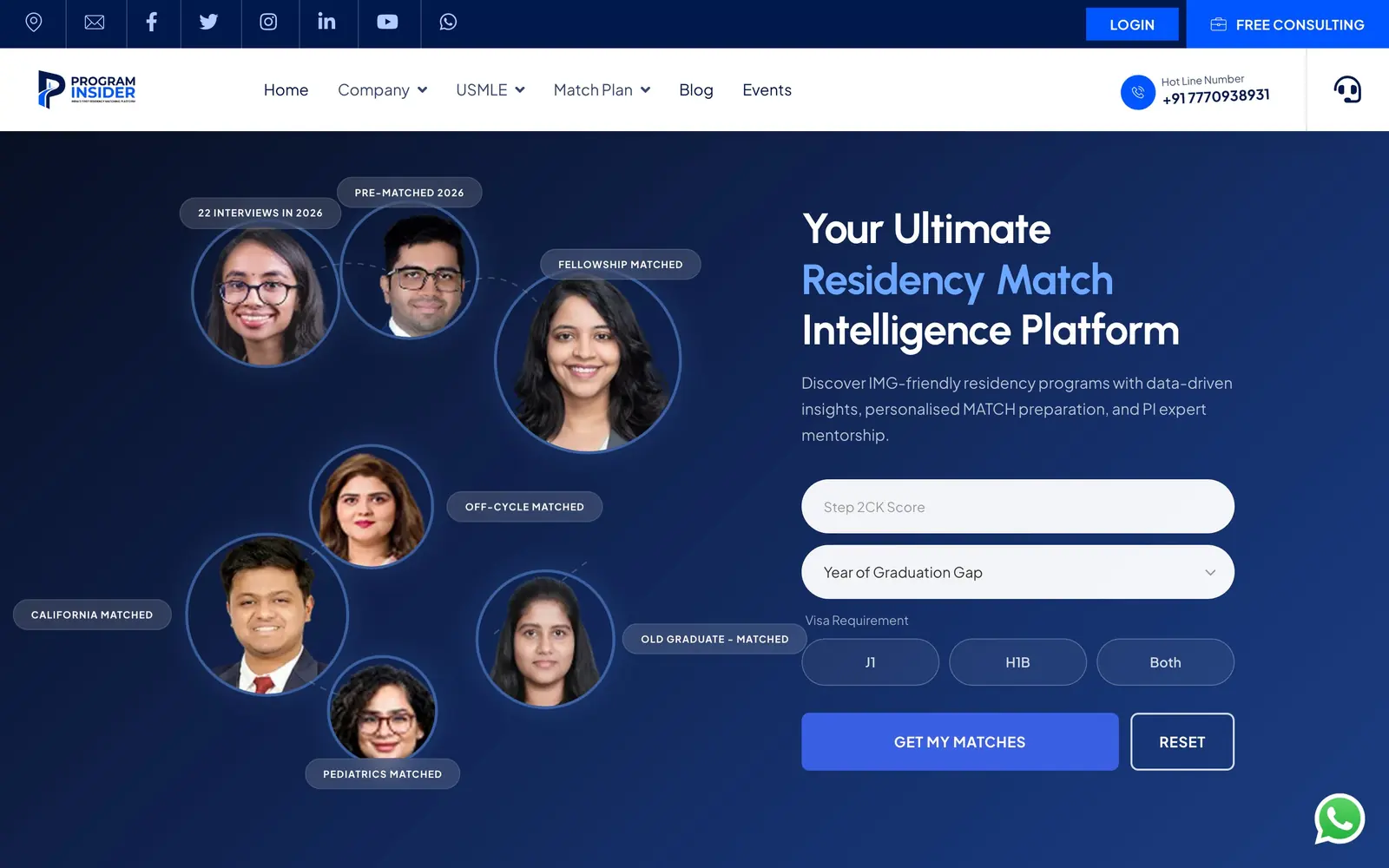Image resolution: width=1389 pixels, height=868 pixels.
Task: Open the headset support icon
Action: [1347, 89]
